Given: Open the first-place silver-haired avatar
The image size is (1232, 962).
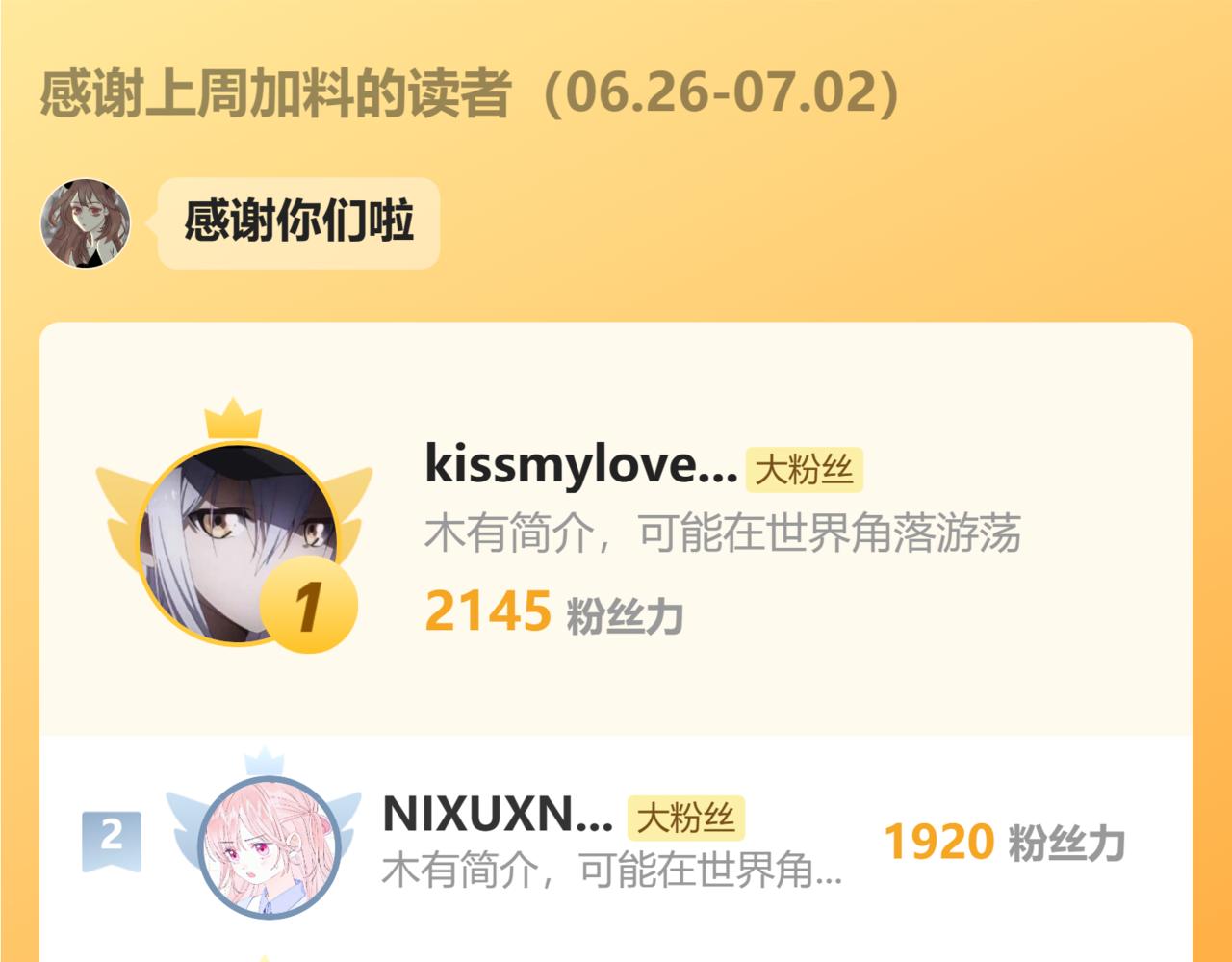Looking at the screenshot, I should pyautogui.click(x=238, y=544).
